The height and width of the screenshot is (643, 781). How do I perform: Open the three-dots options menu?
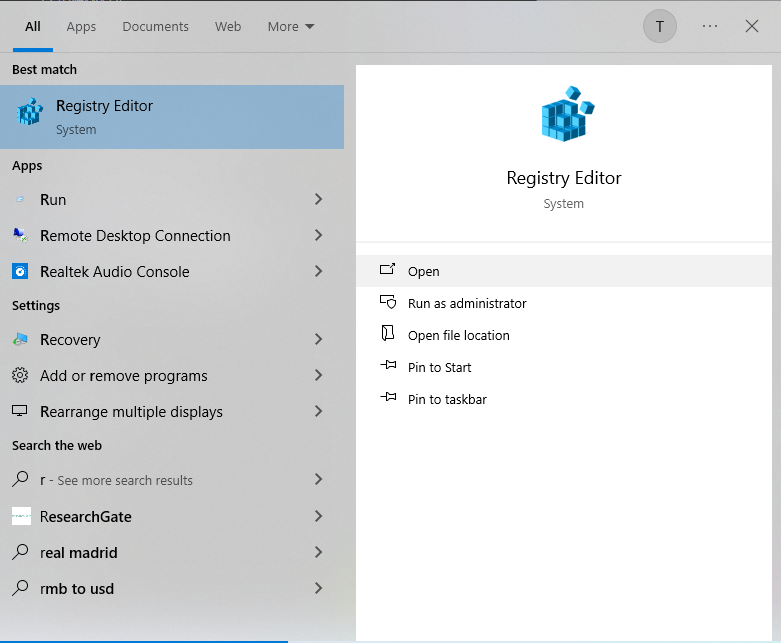point(710,27)
